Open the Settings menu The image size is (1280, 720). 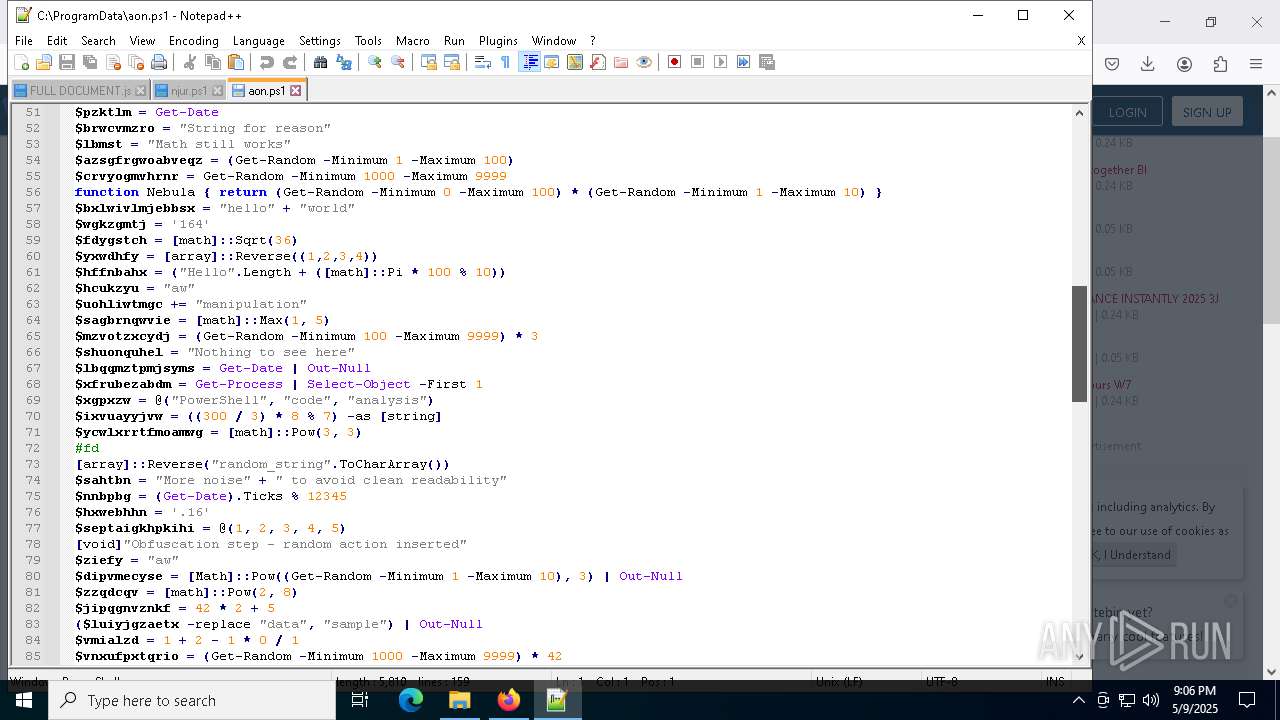tap(320, 41)
